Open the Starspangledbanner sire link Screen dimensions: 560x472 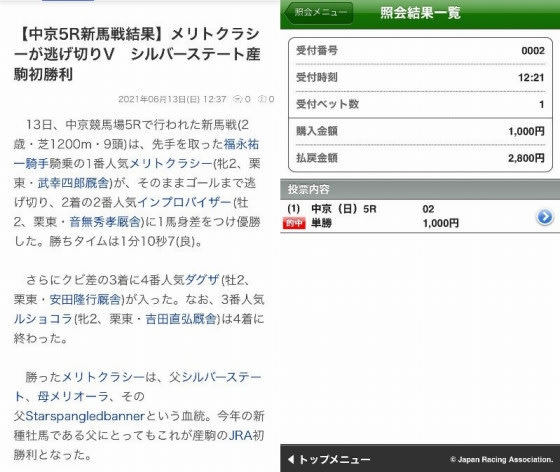point(85,416)
